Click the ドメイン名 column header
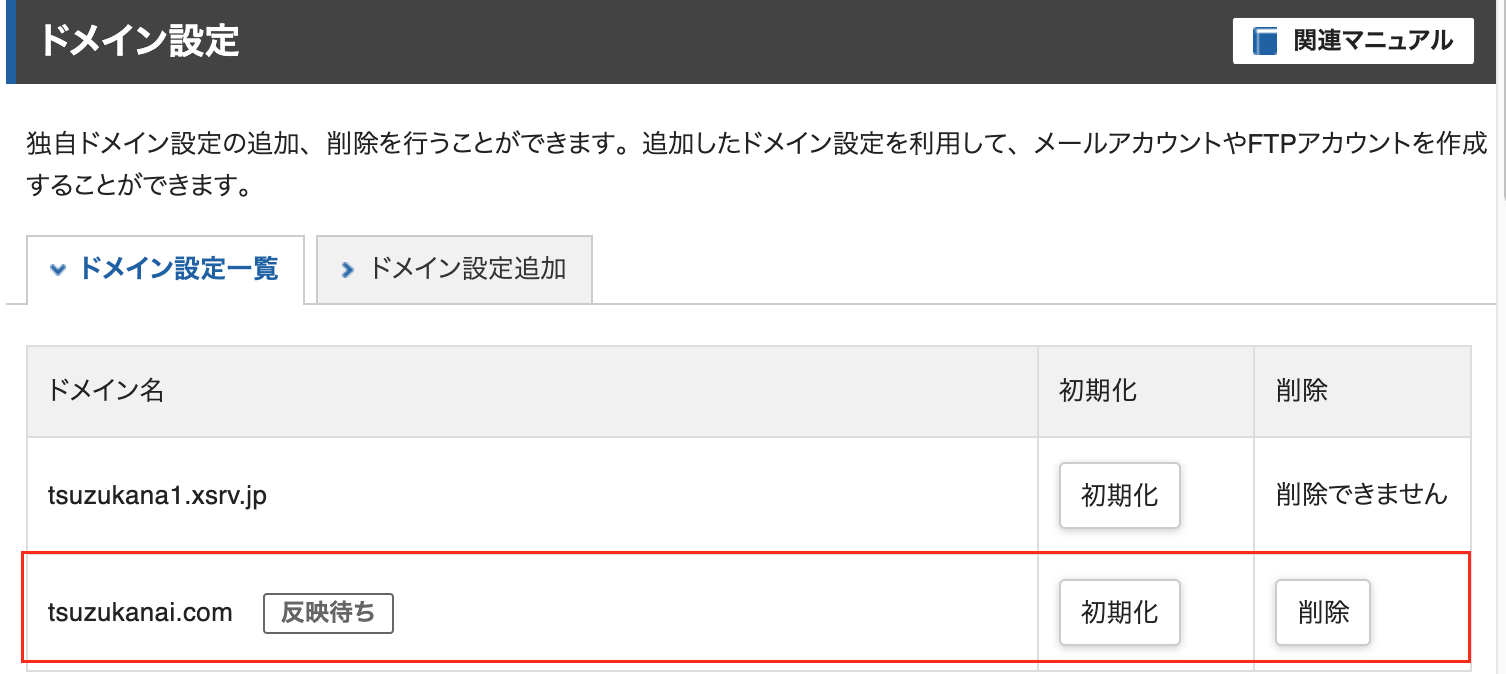1506x674 pixels. click(532, 391)
